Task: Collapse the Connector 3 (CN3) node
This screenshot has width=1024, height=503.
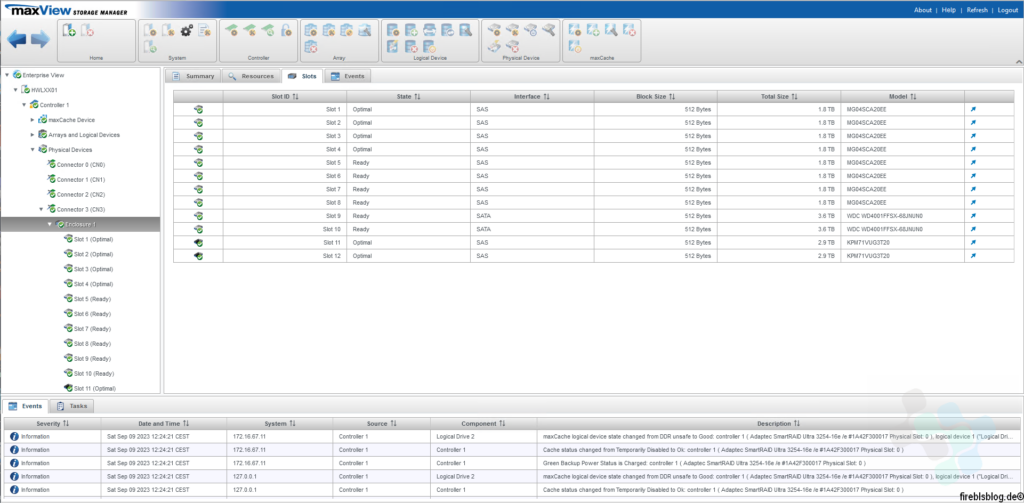Action: [x=41, y=210]
